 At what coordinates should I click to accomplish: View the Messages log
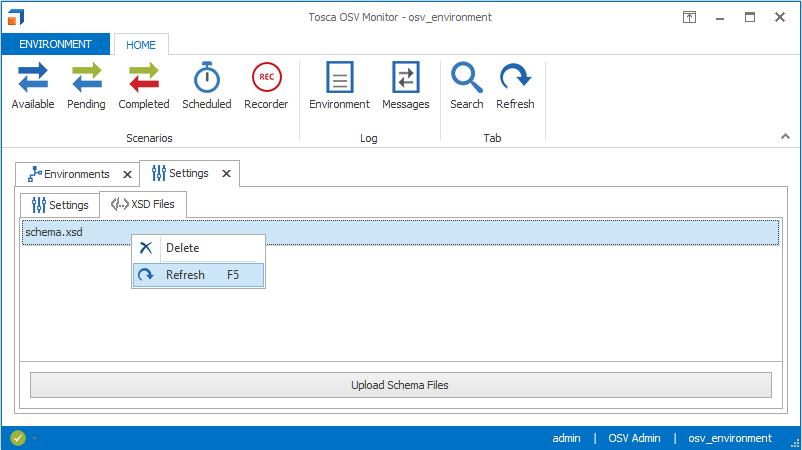405,85
